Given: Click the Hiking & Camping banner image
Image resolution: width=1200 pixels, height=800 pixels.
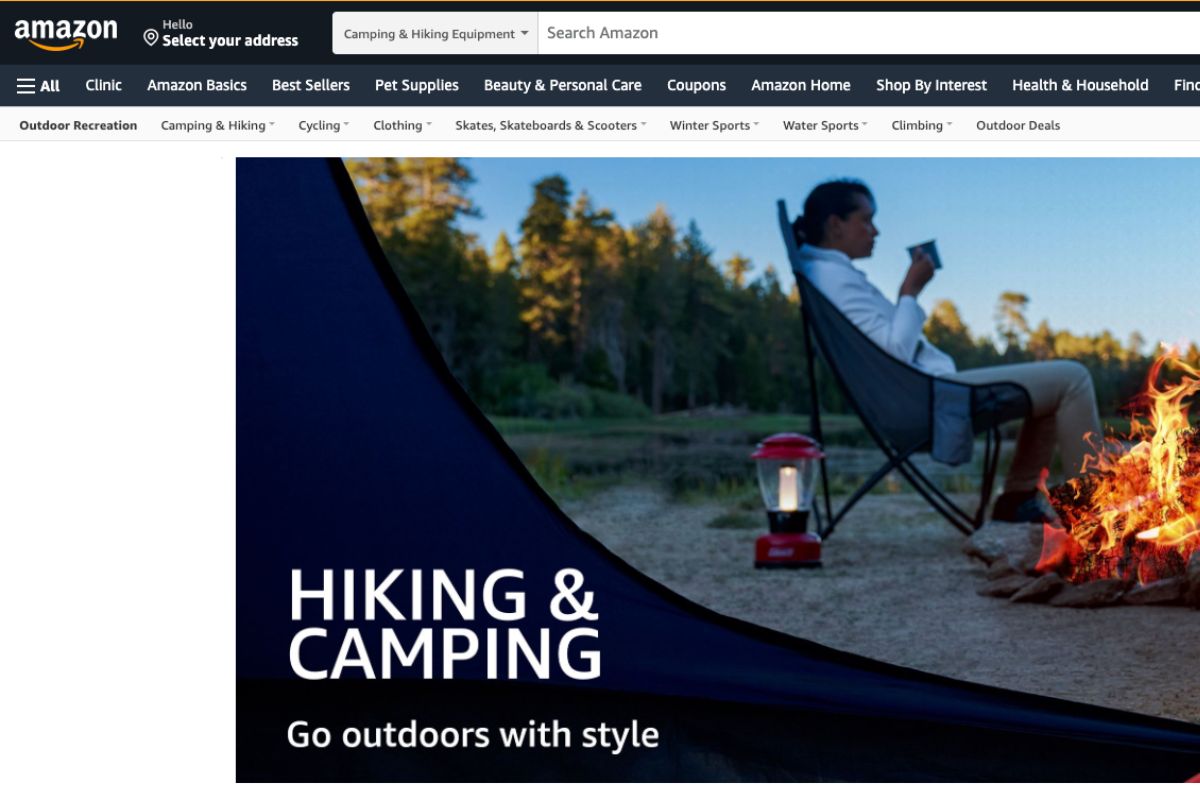Looking at the screenshot, I should (718, 470).
